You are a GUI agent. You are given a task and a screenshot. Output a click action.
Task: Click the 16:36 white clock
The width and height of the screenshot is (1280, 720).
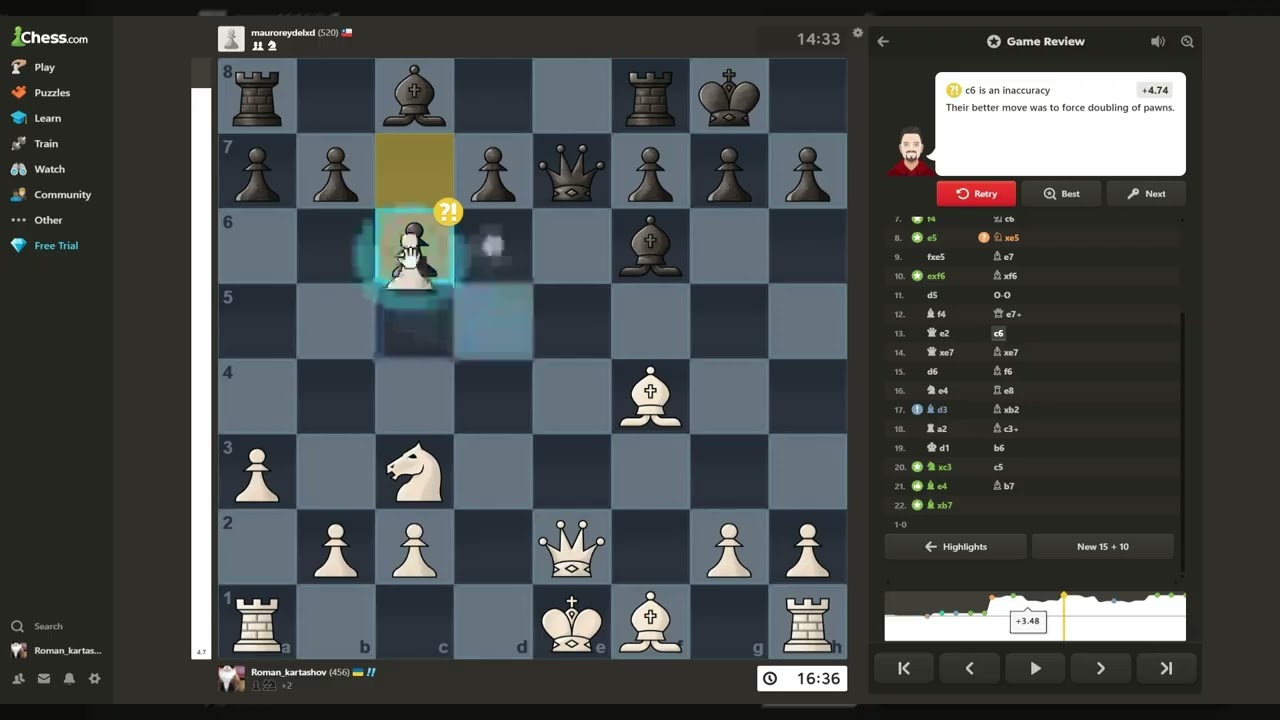click(x=802, y=678)
